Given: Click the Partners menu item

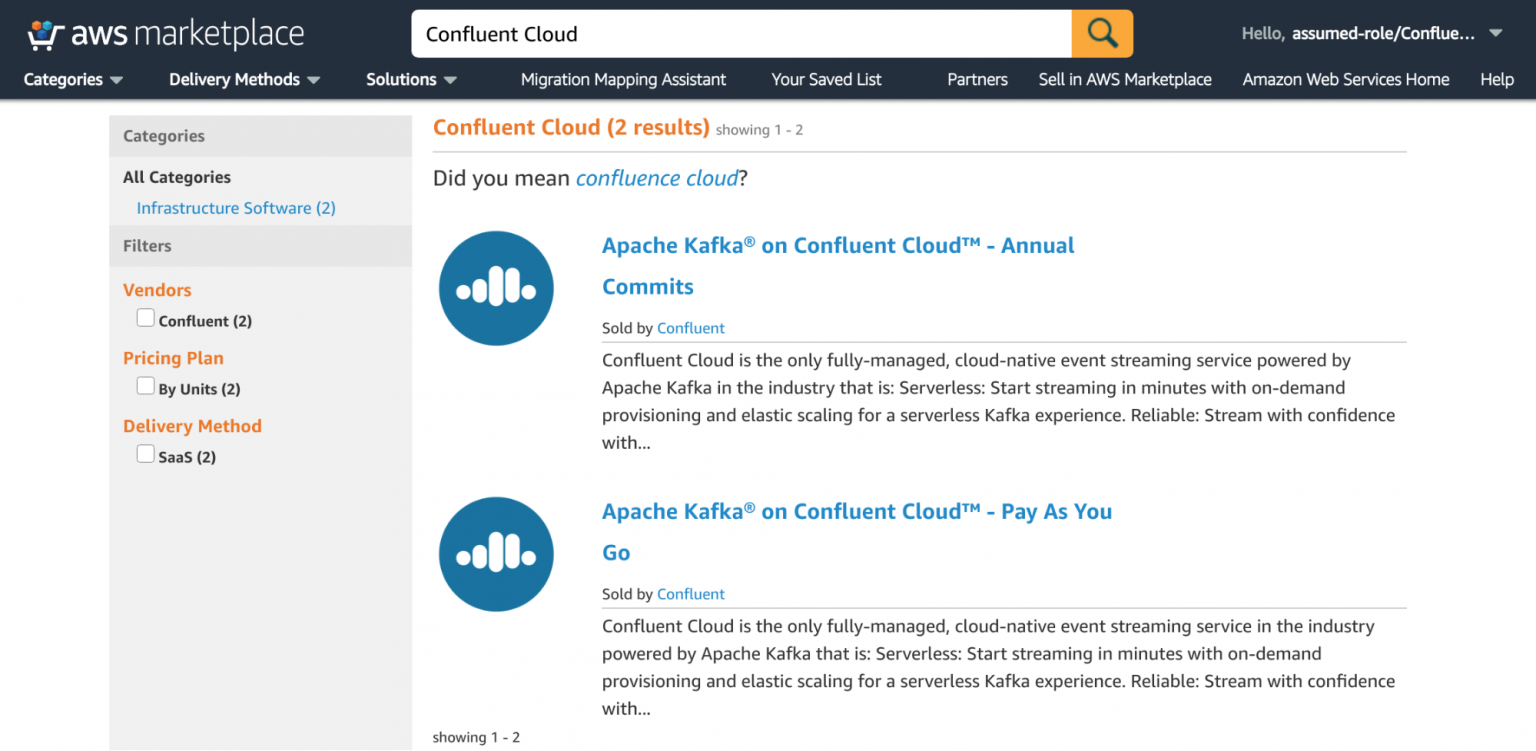Looking at the screenshot, I should (x=977, y=79).
